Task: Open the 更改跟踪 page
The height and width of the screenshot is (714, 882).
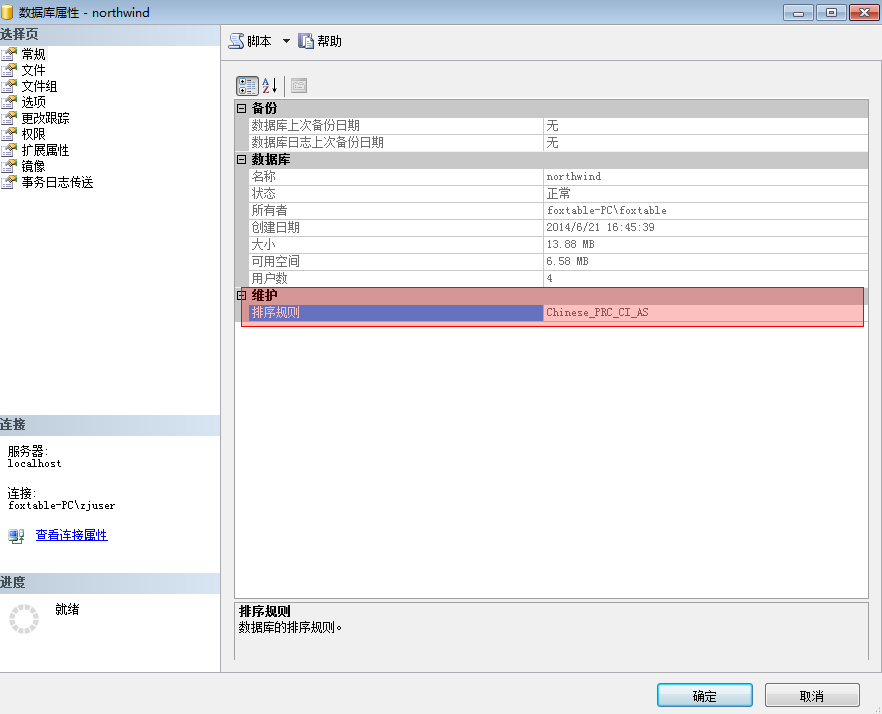Action: pos(45,118)
